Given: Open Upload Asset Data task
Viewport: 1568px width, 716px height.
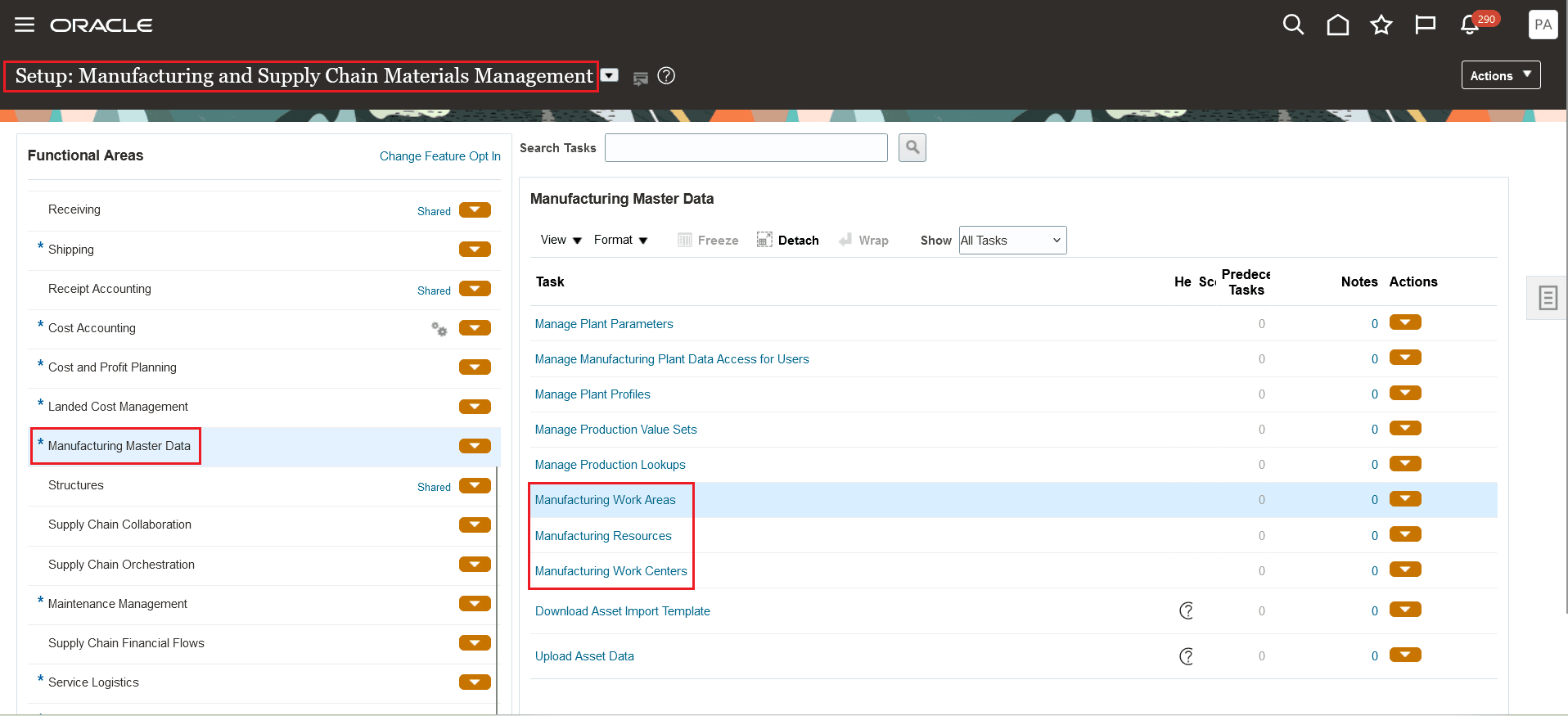Looking at the screenshot, I should [584, 656].
